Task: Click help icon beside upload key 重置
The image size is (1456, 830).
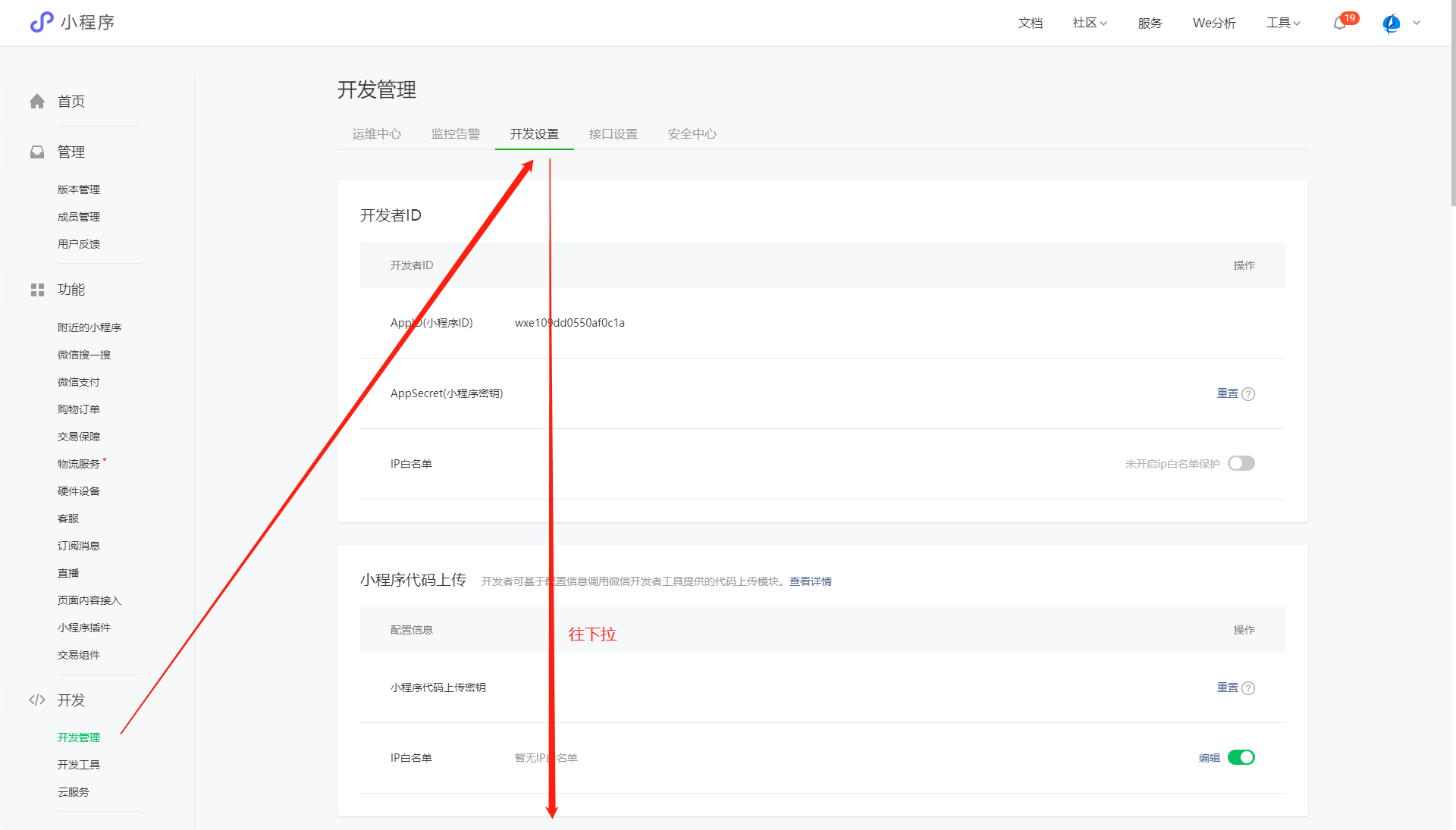Action: [1248, 688]
